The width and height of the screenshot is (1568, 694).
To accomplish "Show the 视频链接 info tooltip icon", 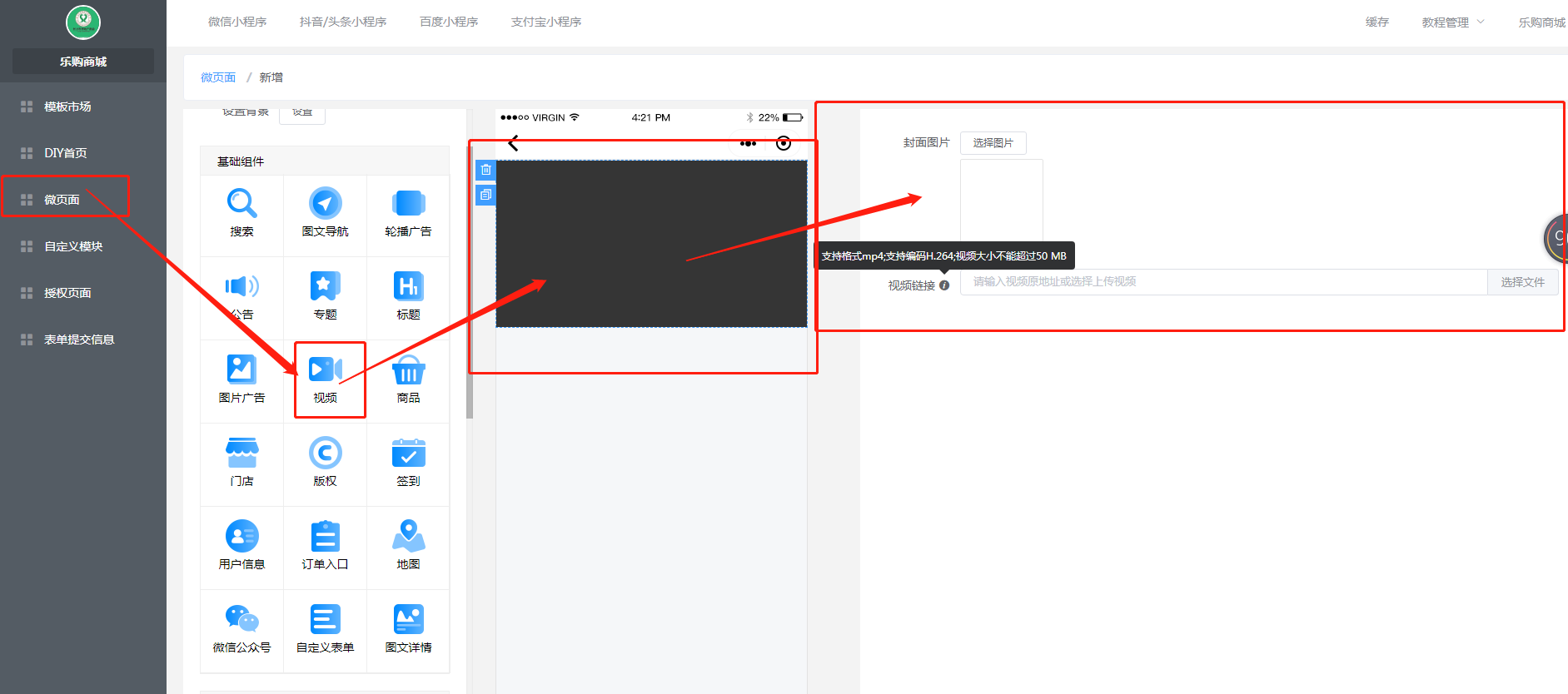I will [944, 285].
